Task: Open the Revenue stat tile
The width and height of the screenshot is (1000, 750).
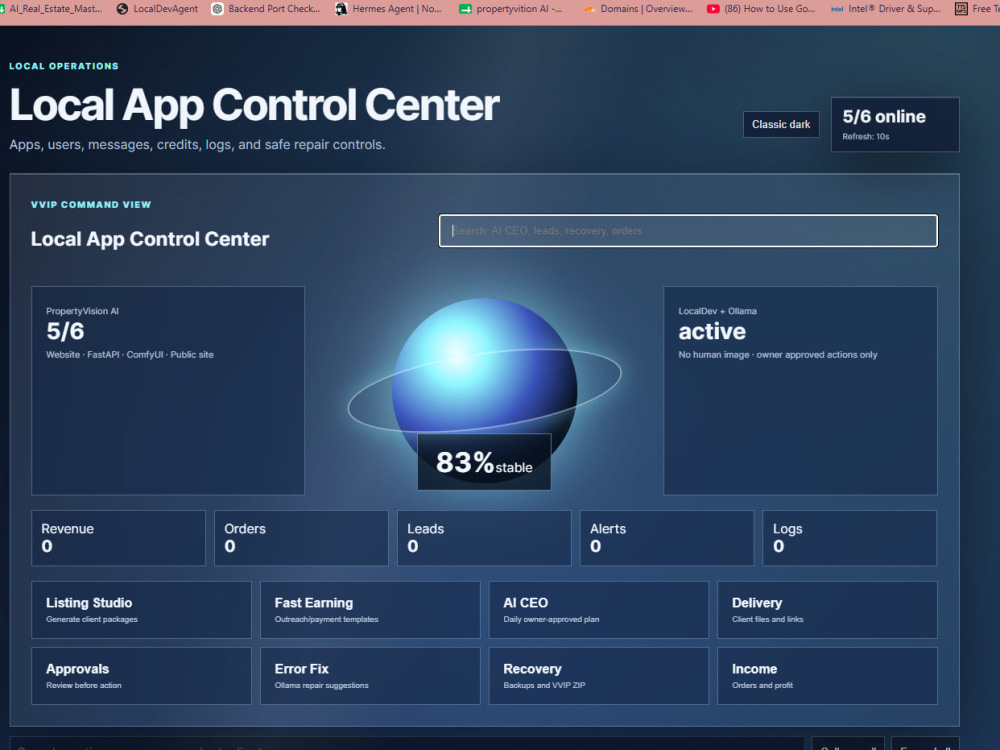Action: [x=119, y=538]
